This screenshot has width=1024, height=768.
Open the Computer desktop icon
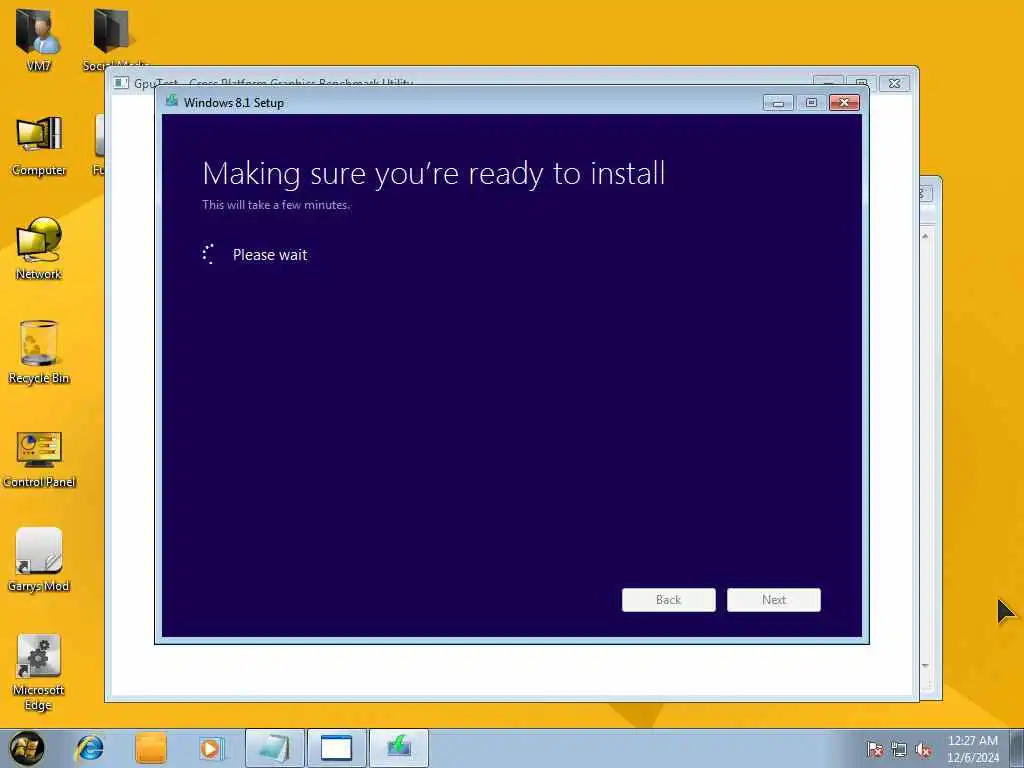pyautogui.click(x=39, y=146)
